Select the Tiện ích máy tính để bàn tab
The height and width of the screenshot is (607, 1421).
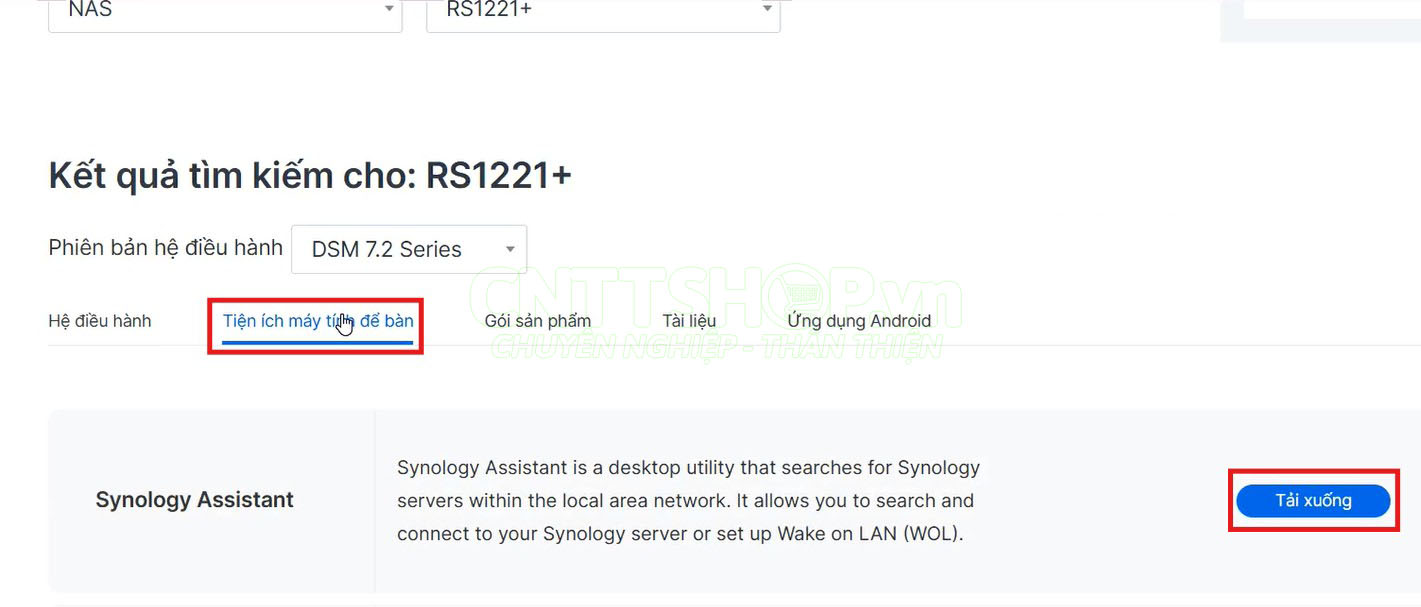click(318, 321)
